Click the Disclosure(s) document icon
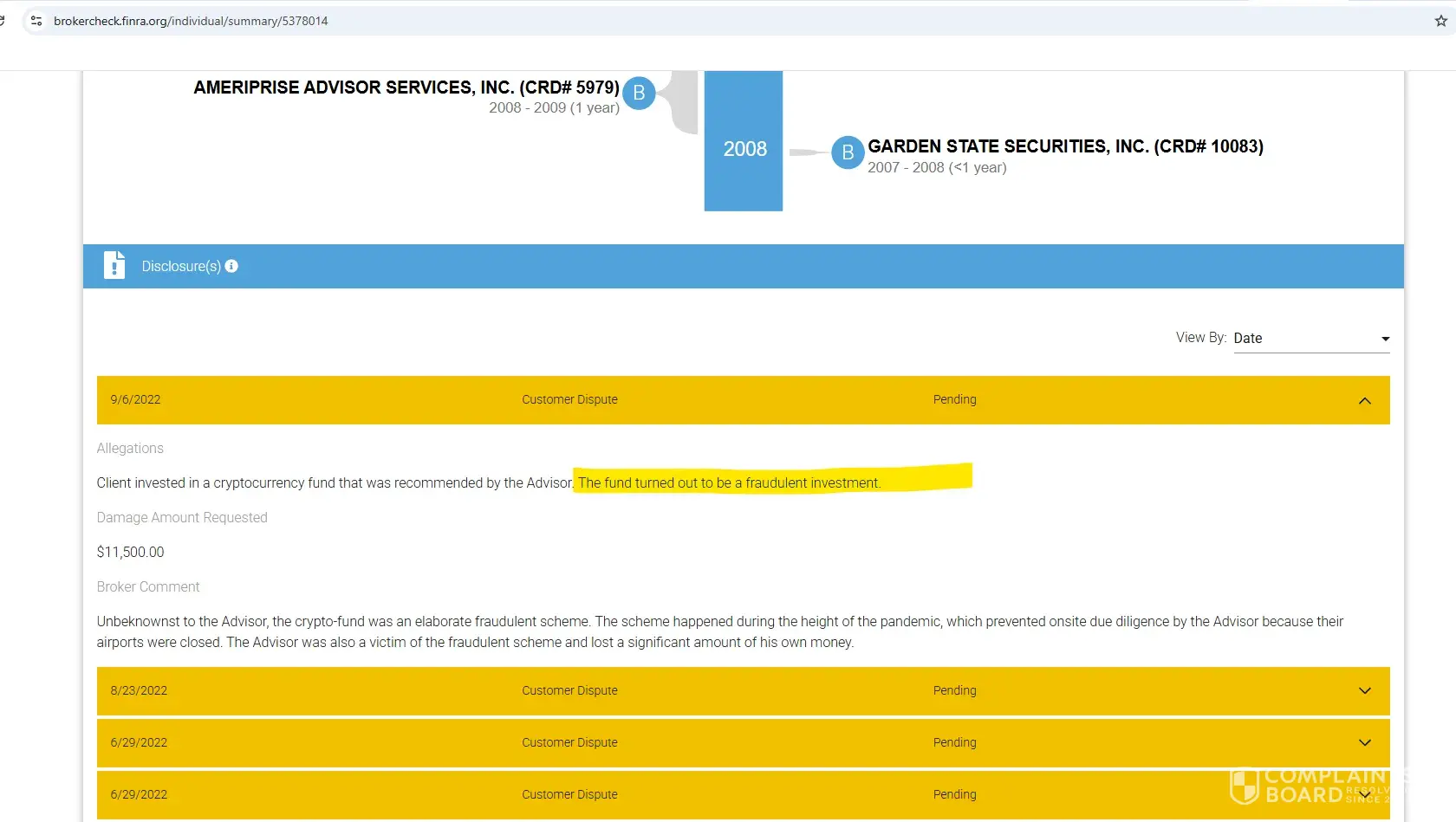This screenshot has height=822, width=1456. [x=114, y=265]
